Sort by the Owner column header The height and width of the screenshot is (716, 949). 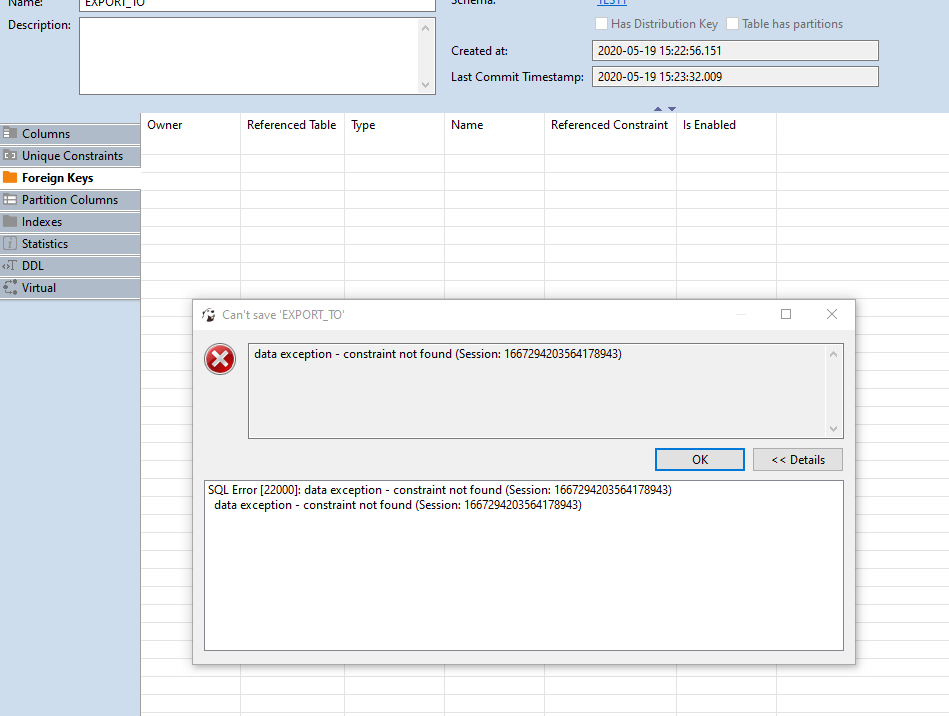[x=191, y=125]
